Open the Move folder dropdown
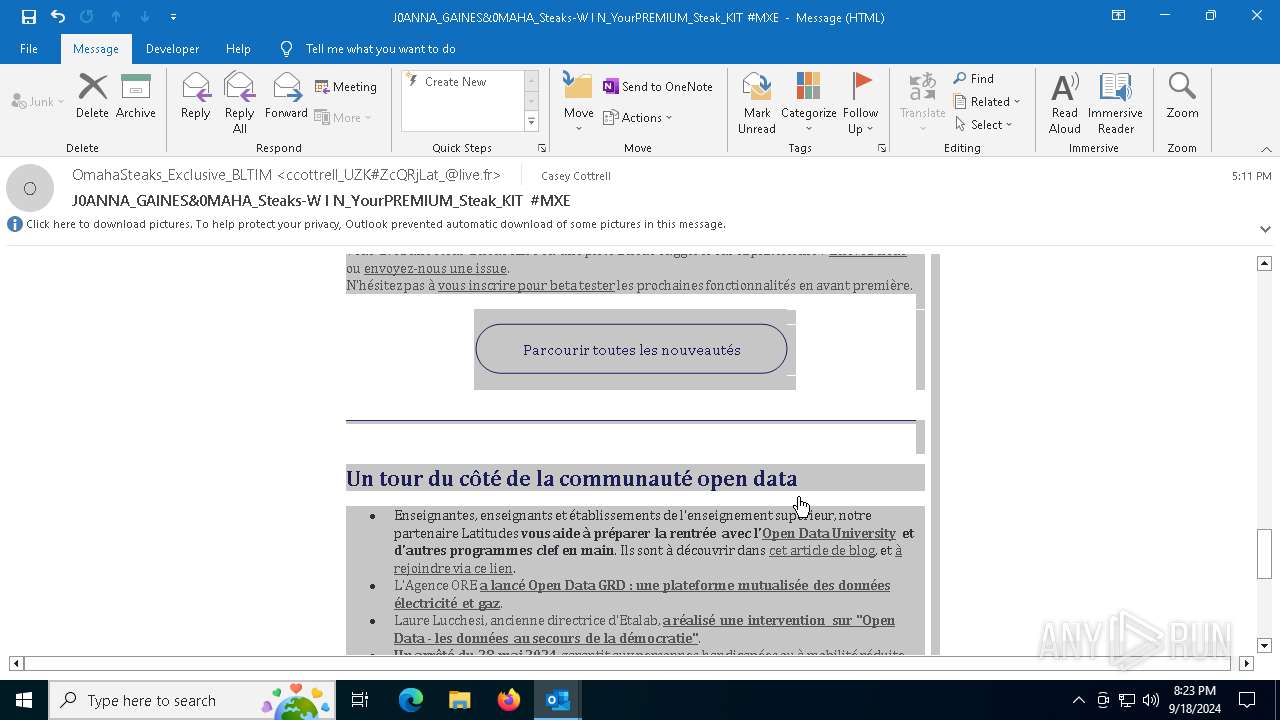Screen dimensions: 1280x720 (x=579, y=103)
